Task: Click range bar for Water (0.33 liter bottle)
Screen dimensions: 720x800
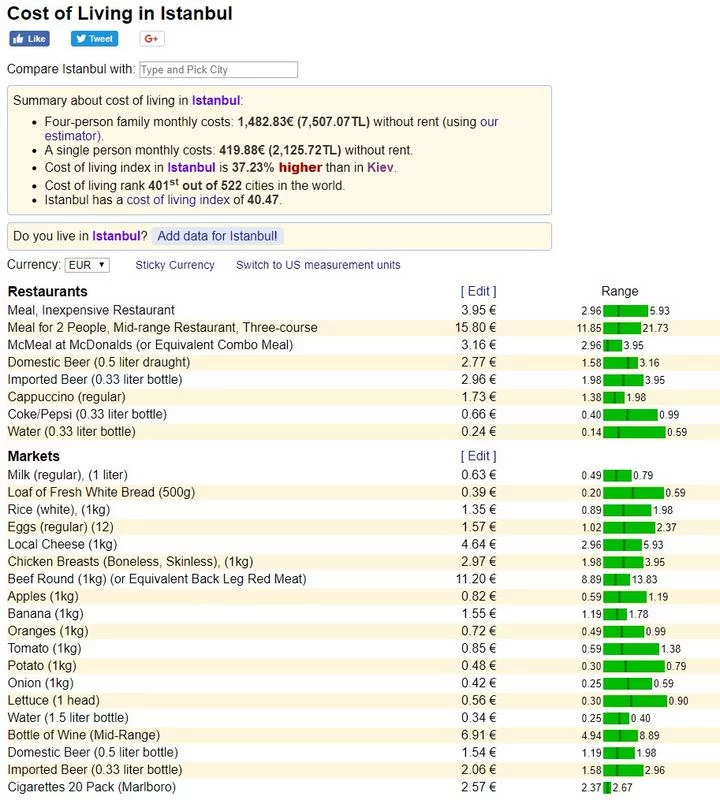Action: point(634,432)
